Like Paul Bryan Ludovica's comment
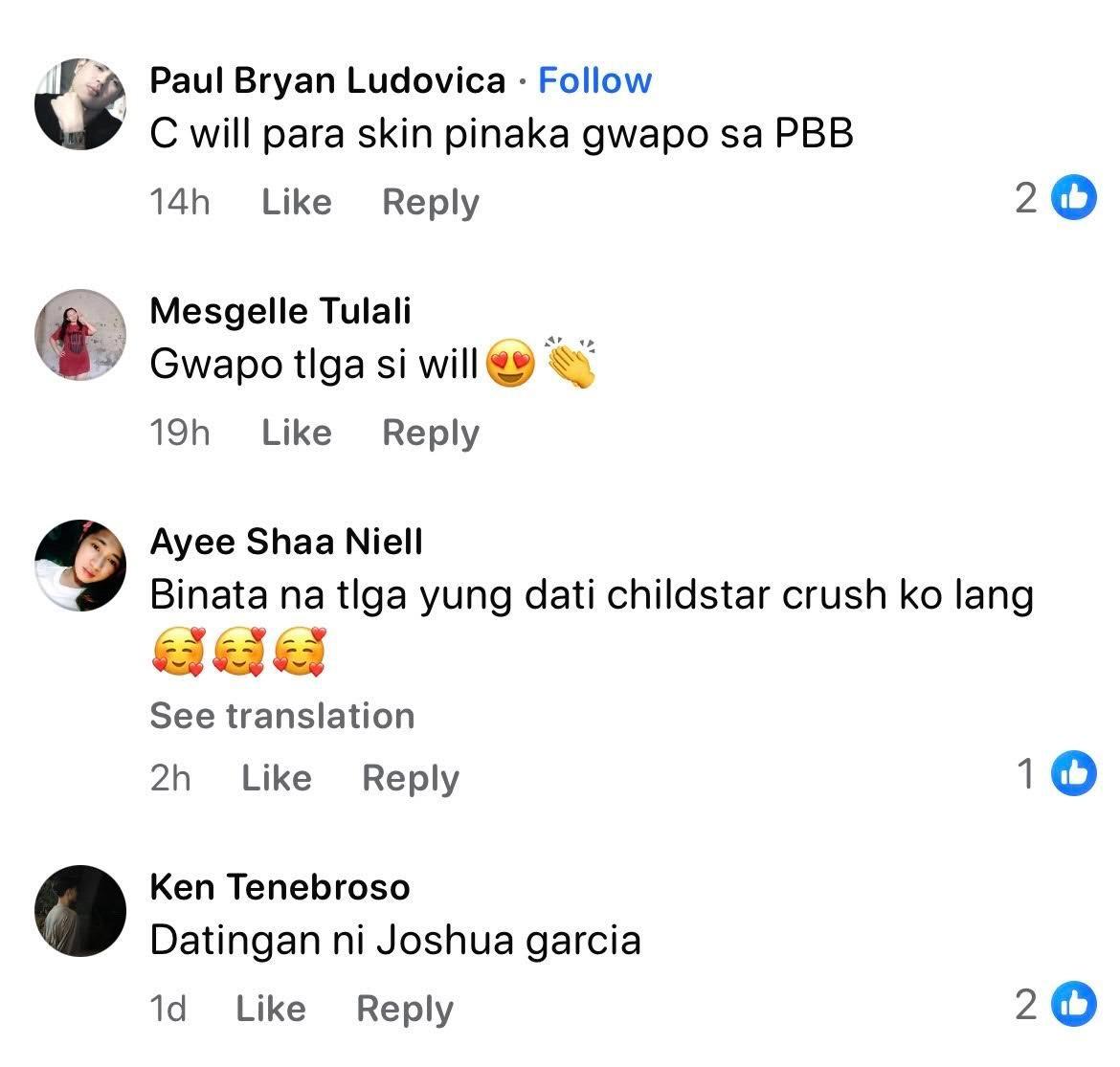Image resolution: width=1120 pixels, height=1067 pixels. click(297, 201)
